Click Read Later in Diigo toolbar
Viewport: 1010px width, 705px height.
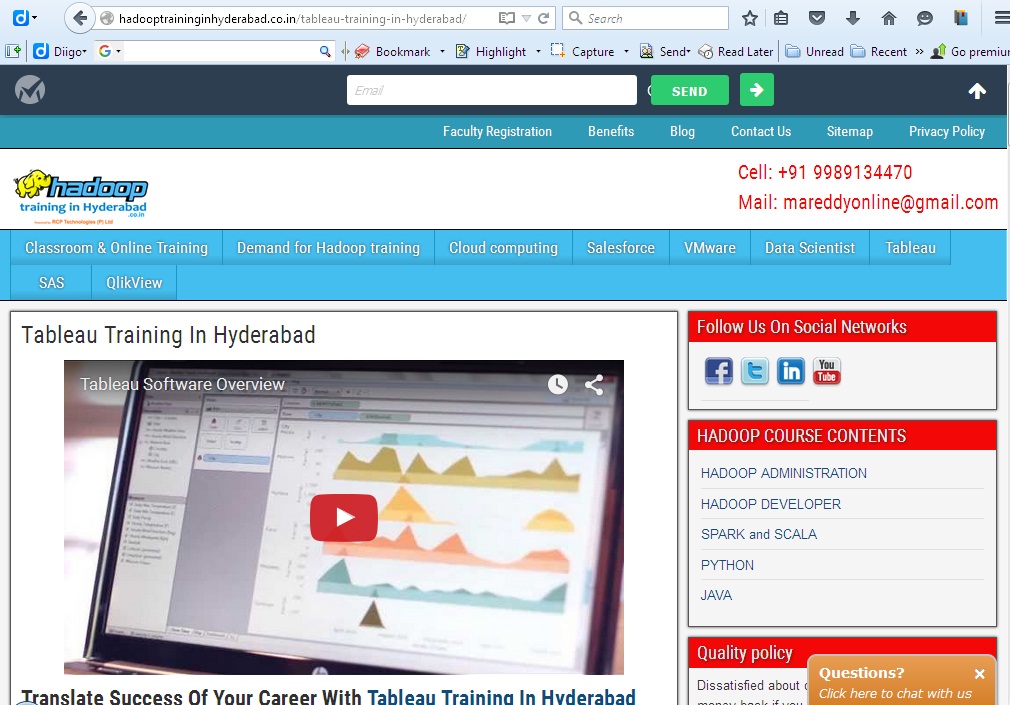click(x=736, y=52)
